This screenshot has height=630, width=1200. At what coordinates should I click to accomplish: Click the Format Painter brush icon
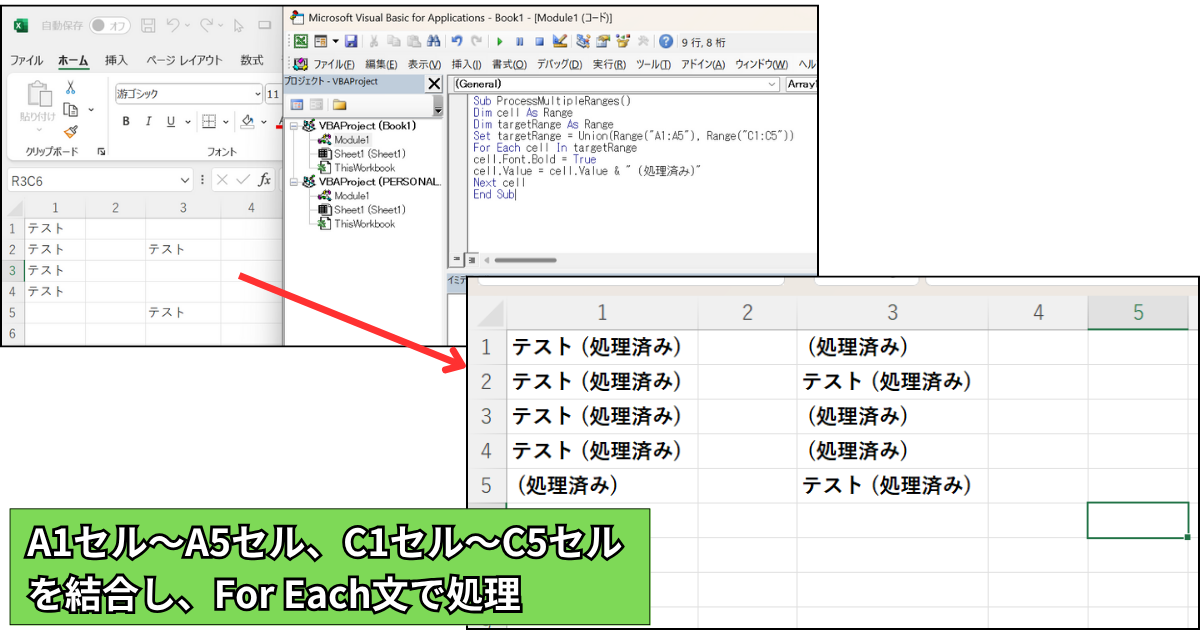pos(71,131)
